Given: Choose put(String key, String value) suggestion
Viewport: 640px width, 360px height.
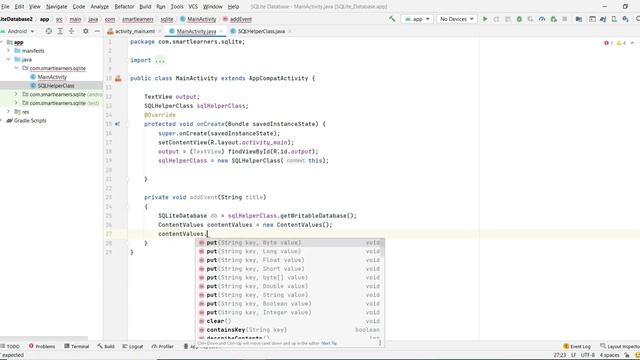Looking at the screenshot, I should pos(290,295).
